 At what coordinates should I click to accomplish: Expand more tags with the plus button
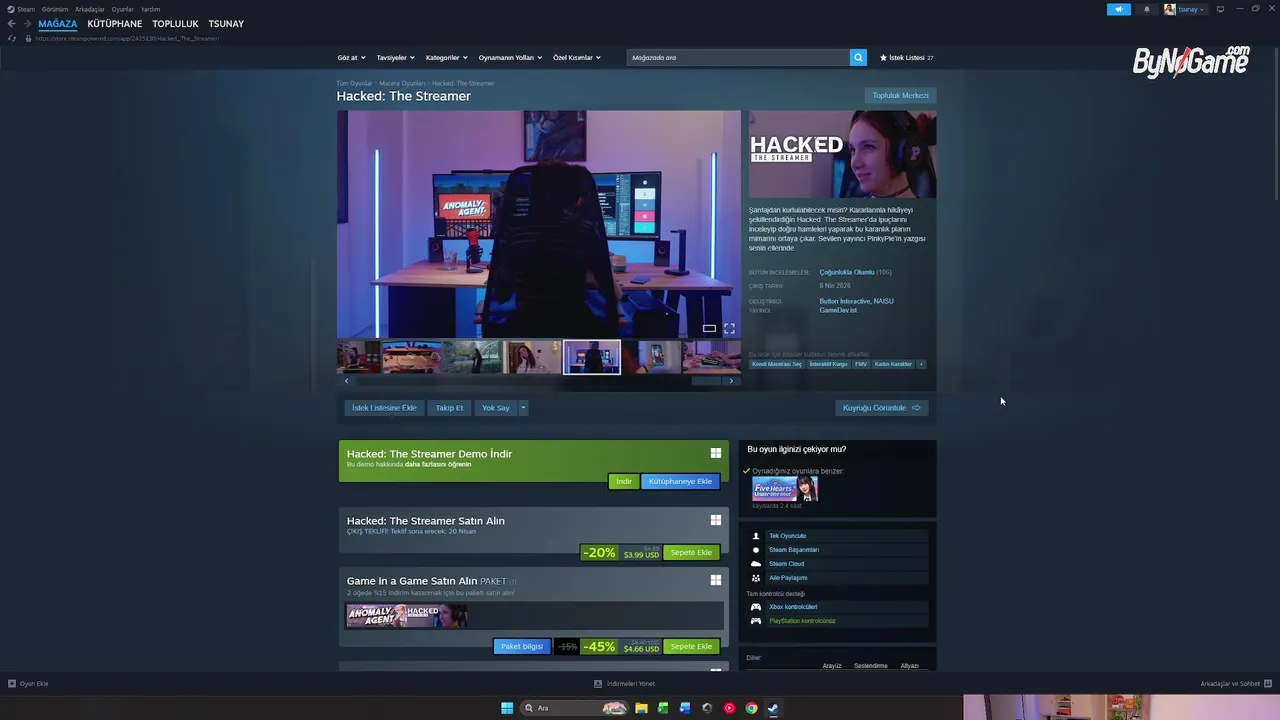pos(921,364)
